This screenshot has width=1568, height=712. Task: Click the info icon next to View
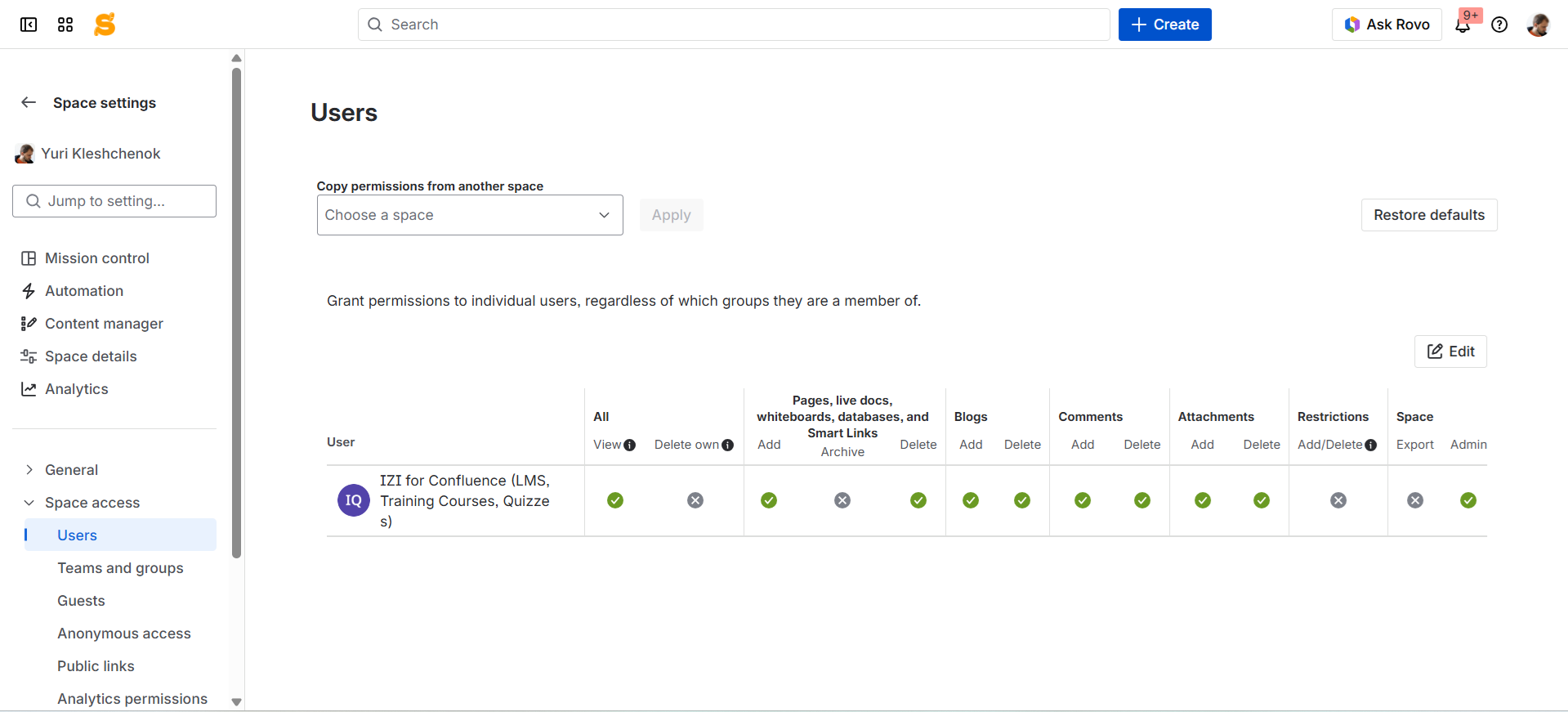pos(630,446)
